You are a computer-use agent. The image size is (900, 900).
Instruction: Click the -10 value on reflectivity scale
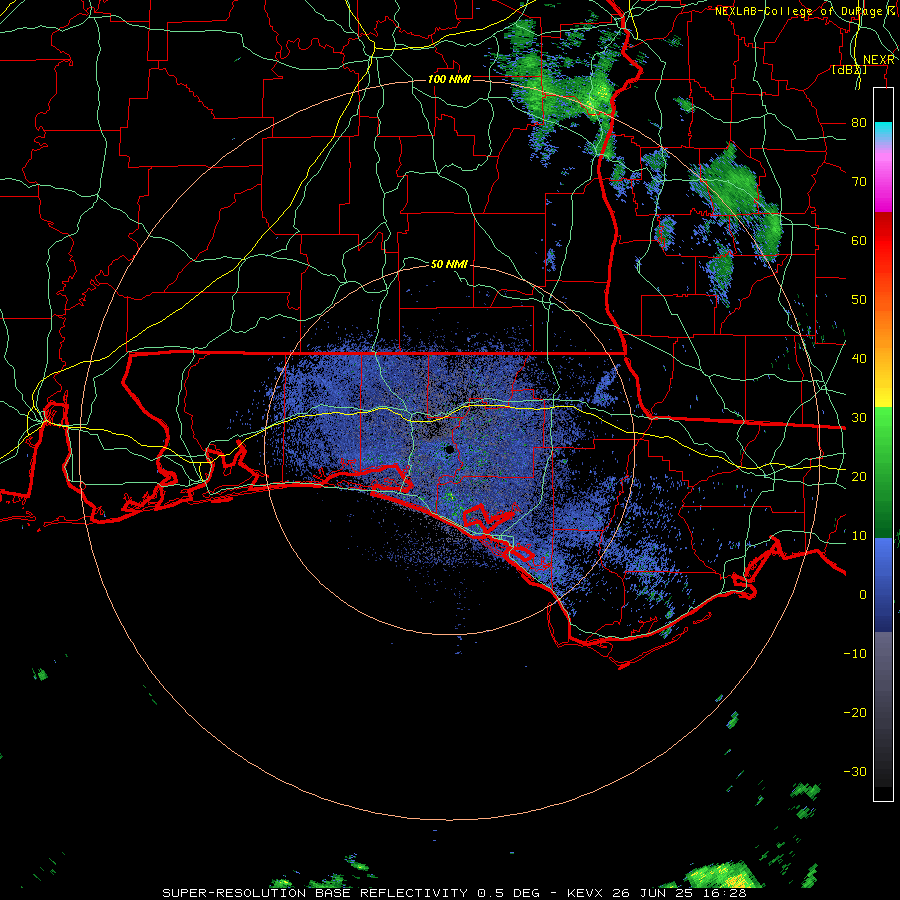coord(855,654)
